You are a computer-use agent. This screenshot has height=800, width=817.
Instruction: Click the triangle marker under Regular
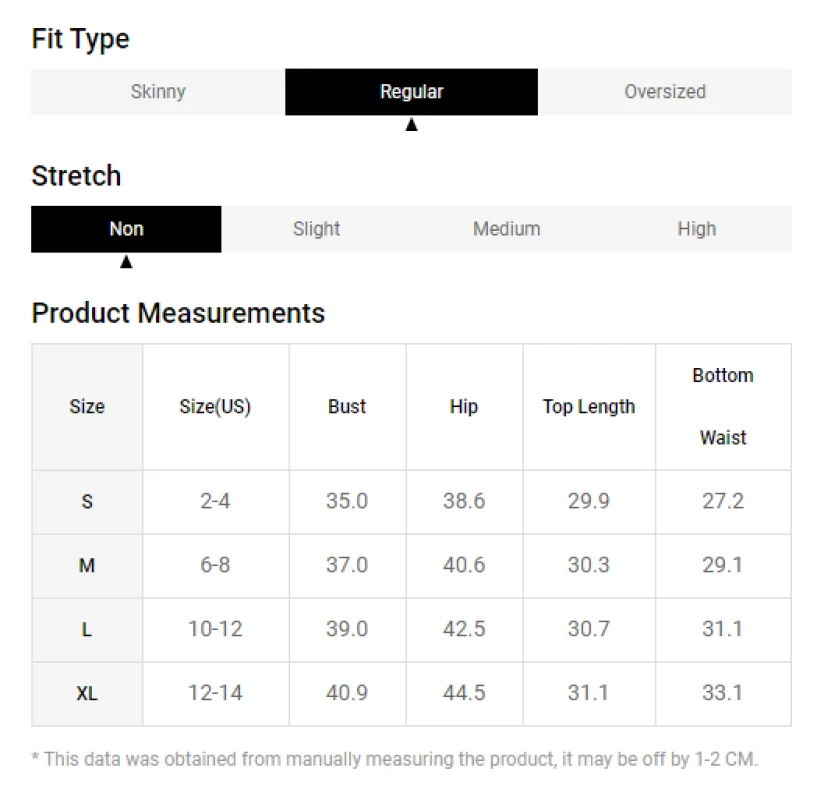click(412, 125)
